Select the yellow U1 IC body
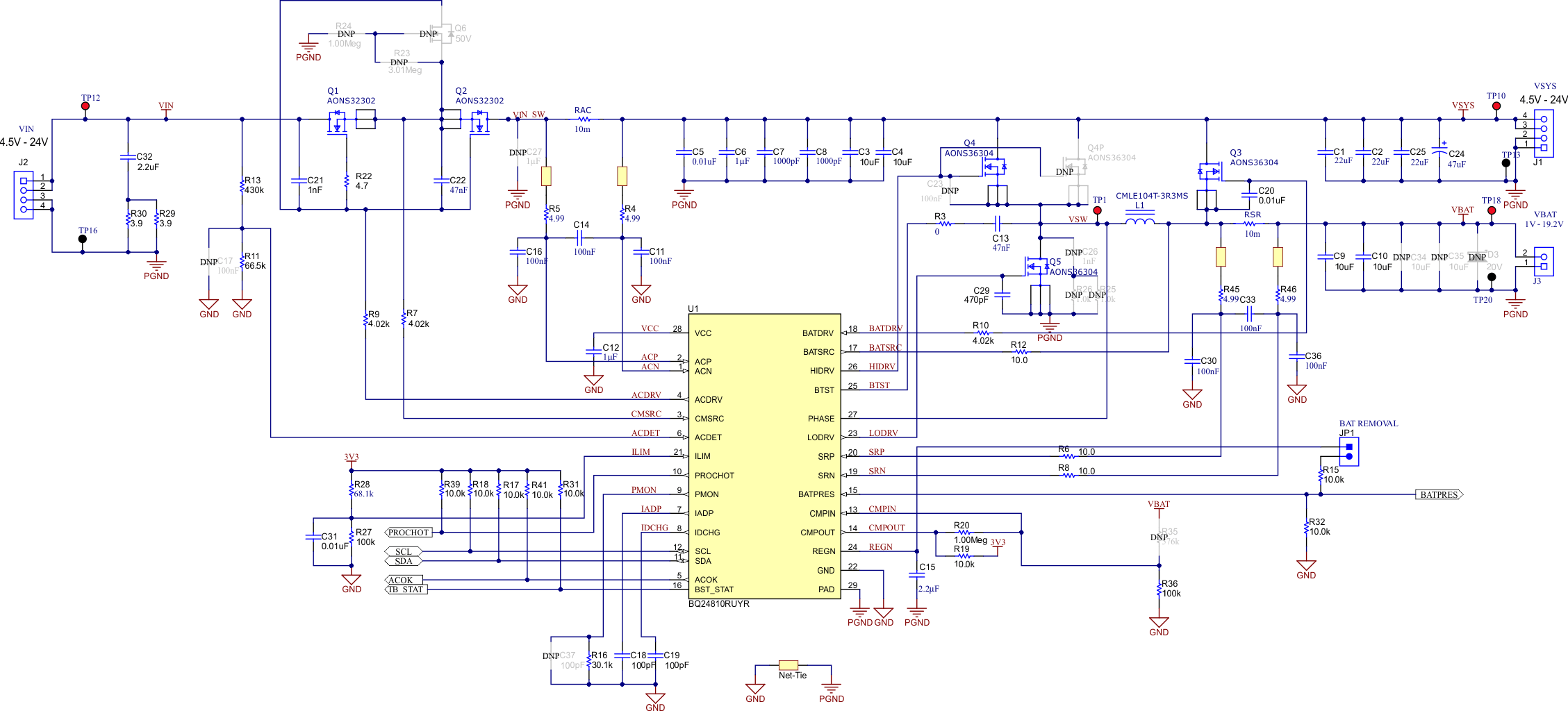 click(x=764, y=456)
